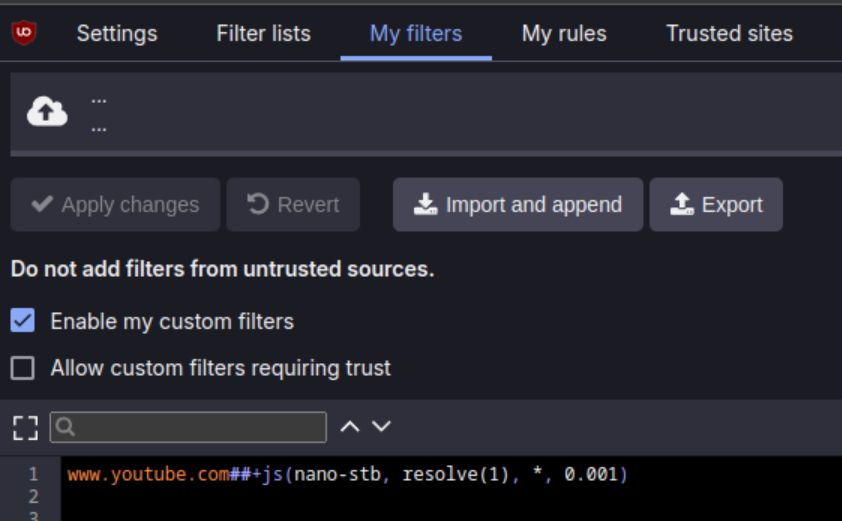842x521 pixels.
Task: Click the nano-stb scriptlet argument text
Action: pyautogui.click(x=337, y=474)
